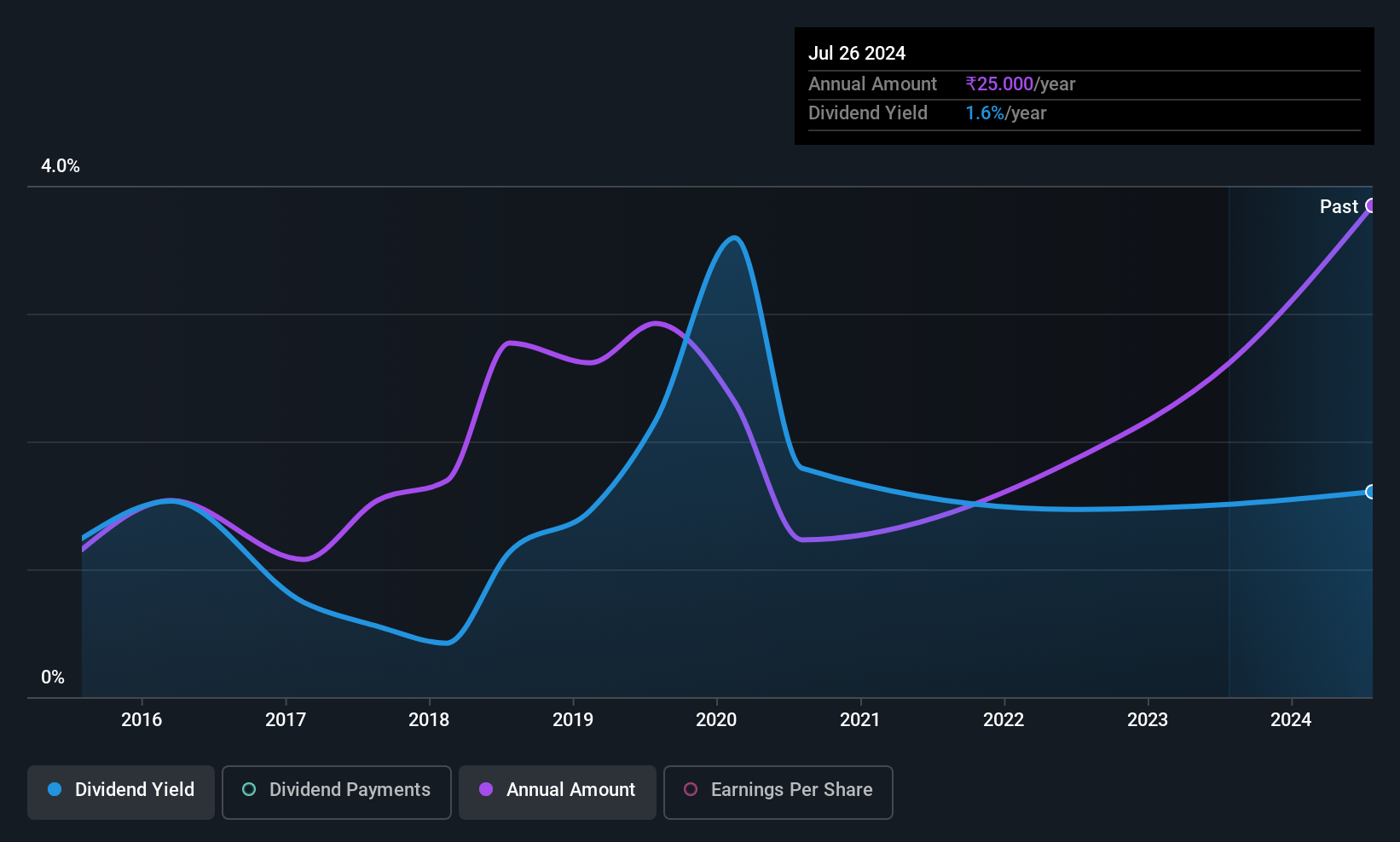The width and height of the screenshot is (1400, 842).
Task: Click the Jul 26 2024 tooltip date
Action: (x=857, y=53)
